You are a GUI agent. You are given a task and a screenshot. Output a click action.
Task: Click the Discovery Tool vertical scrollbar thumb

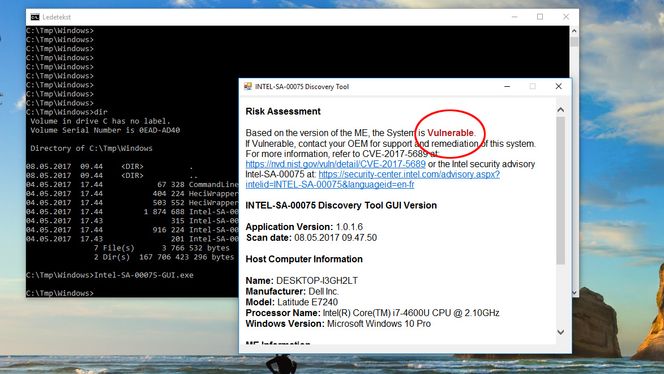coord(560,191)
